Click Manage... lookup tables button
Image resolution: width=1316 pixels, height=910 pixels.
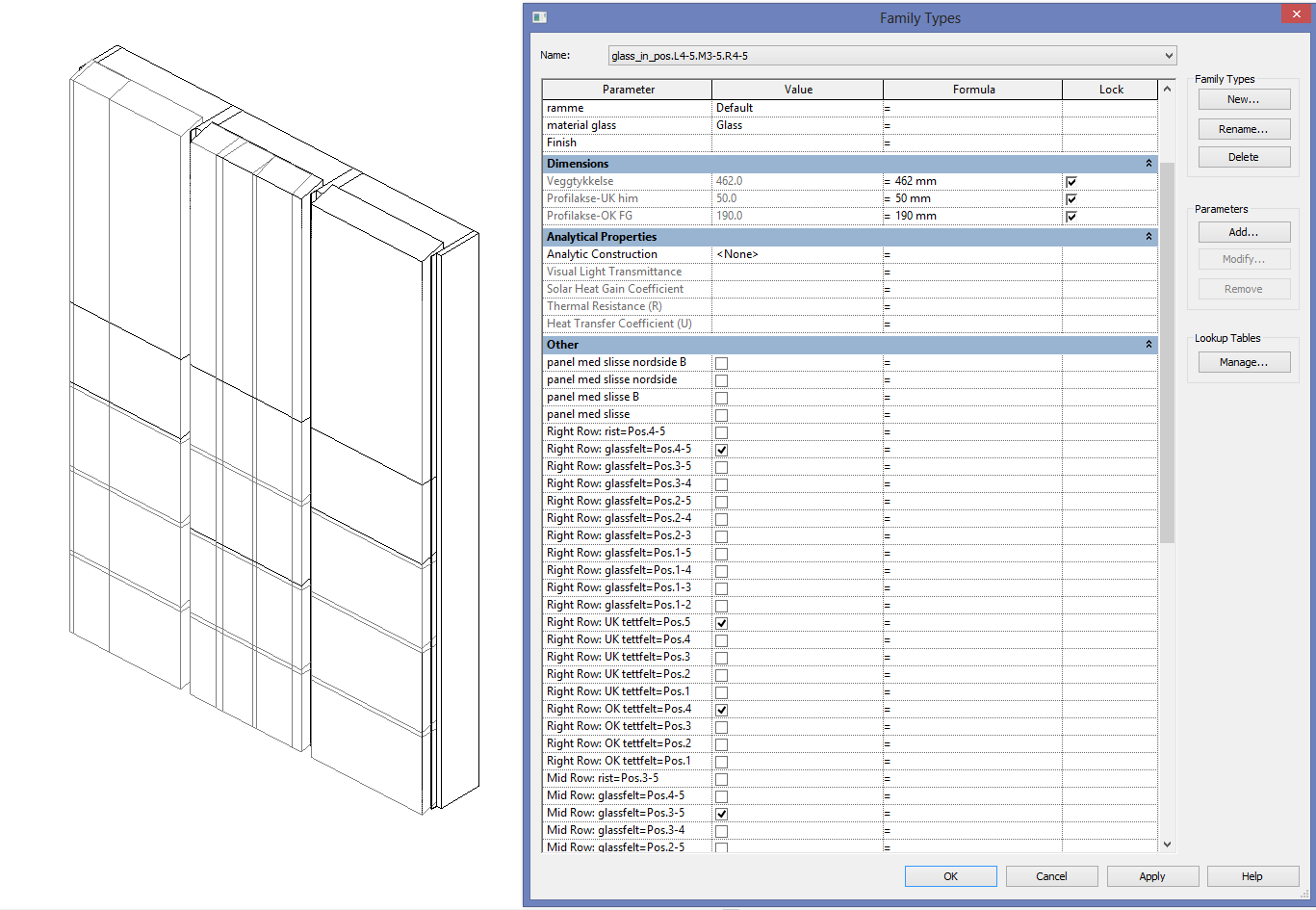pyautogui.click(x=1244, y=362)
